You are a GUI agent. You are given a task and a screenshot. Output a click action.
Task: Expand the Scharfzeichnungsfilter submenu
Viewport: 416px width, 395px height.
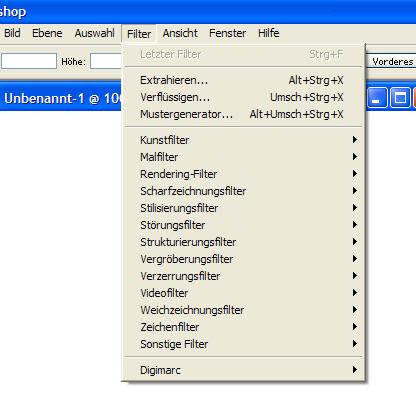(243, 191)
